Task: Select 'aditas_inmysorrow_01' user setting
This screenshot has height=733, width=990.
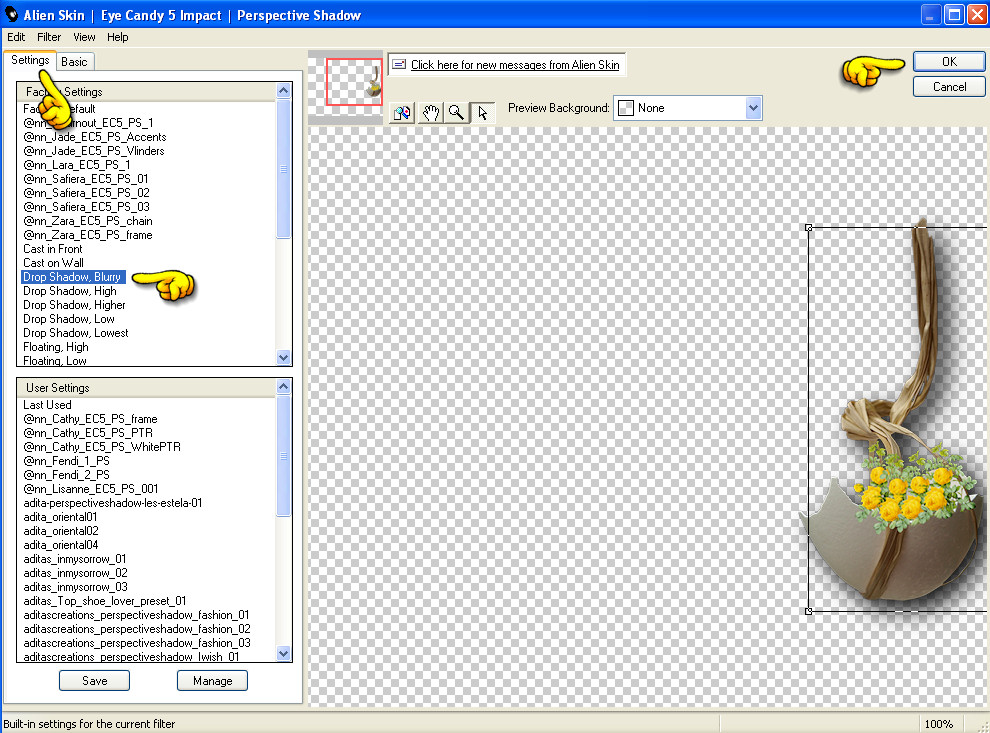Action: point(75,559)
